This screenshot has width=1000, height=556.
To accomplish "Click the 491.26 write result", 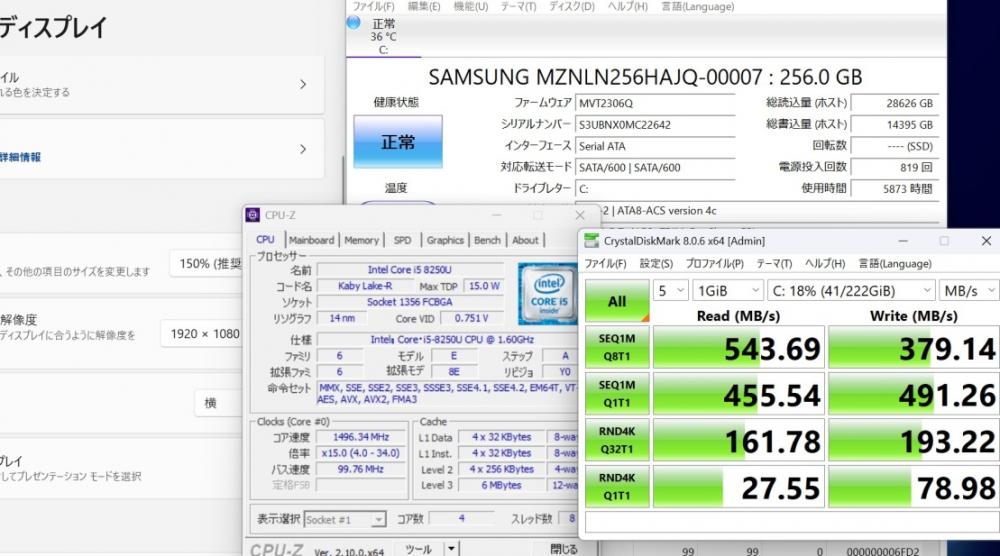I will pos(914,394).
